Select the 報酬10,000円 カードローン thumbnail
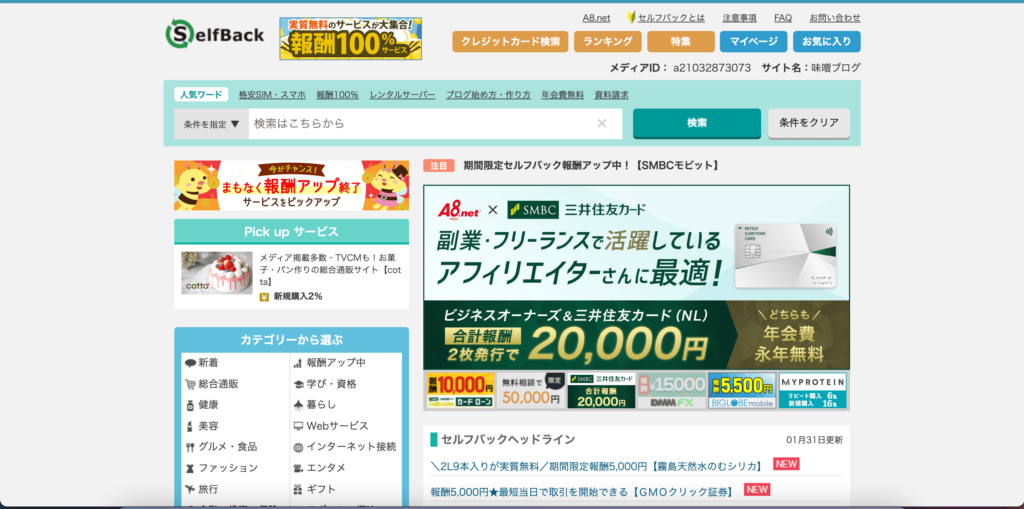This screenshot has width=1024, height=509. coord(460,391)
